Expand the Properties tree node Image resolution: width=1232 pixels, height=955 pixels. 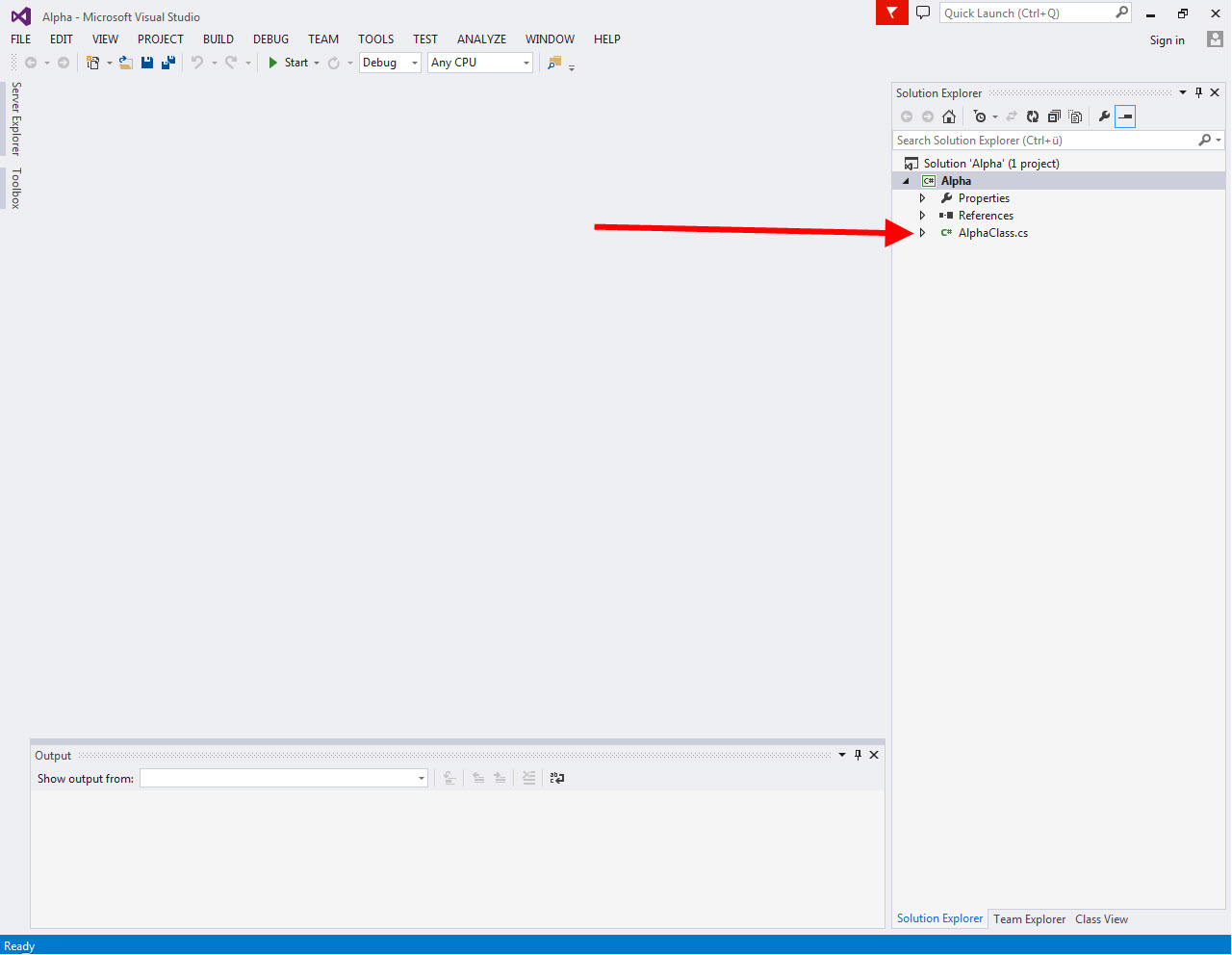pyautogui.click(x=922, y=198)
